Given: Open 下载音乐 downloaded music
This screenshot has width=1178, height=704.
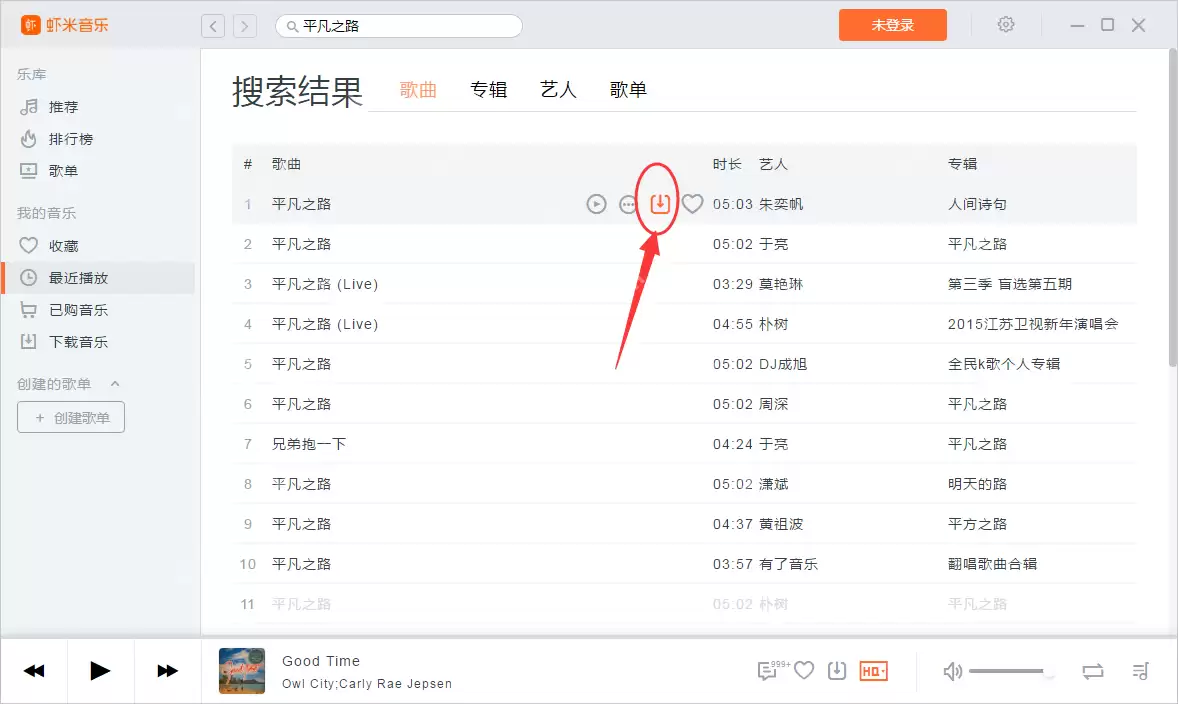Looking at the screenshot, I should 67,341.
